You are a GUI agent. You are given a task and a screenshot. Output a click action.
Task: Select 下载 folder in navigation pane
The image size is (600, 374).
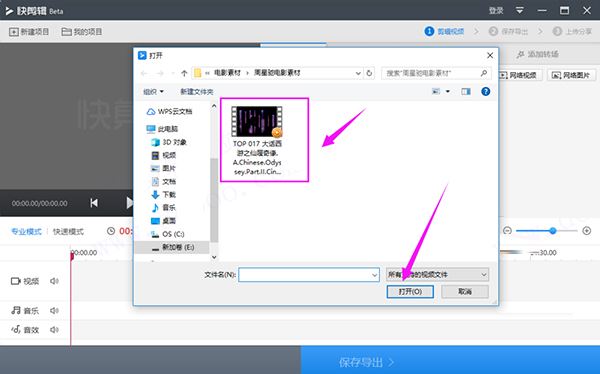(164, 194)
